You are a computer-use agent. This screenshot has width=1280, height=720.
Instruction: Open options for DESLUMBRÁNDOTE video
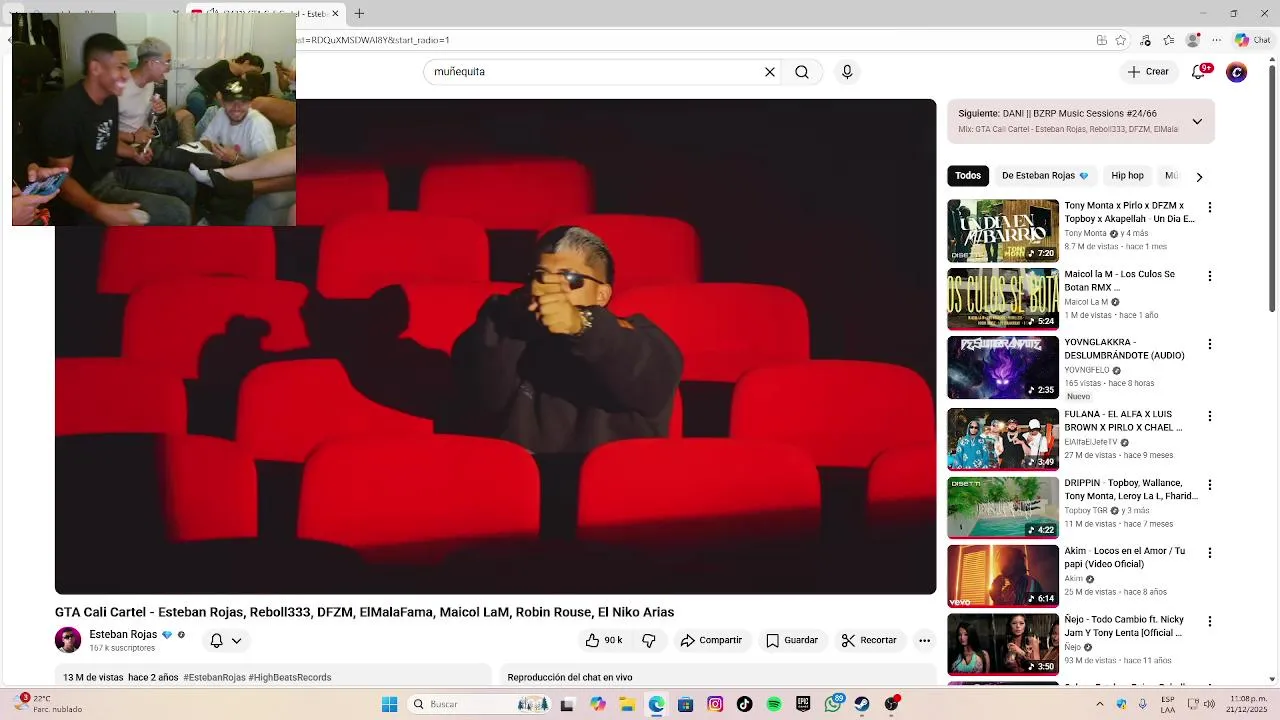click(1210, 344)
